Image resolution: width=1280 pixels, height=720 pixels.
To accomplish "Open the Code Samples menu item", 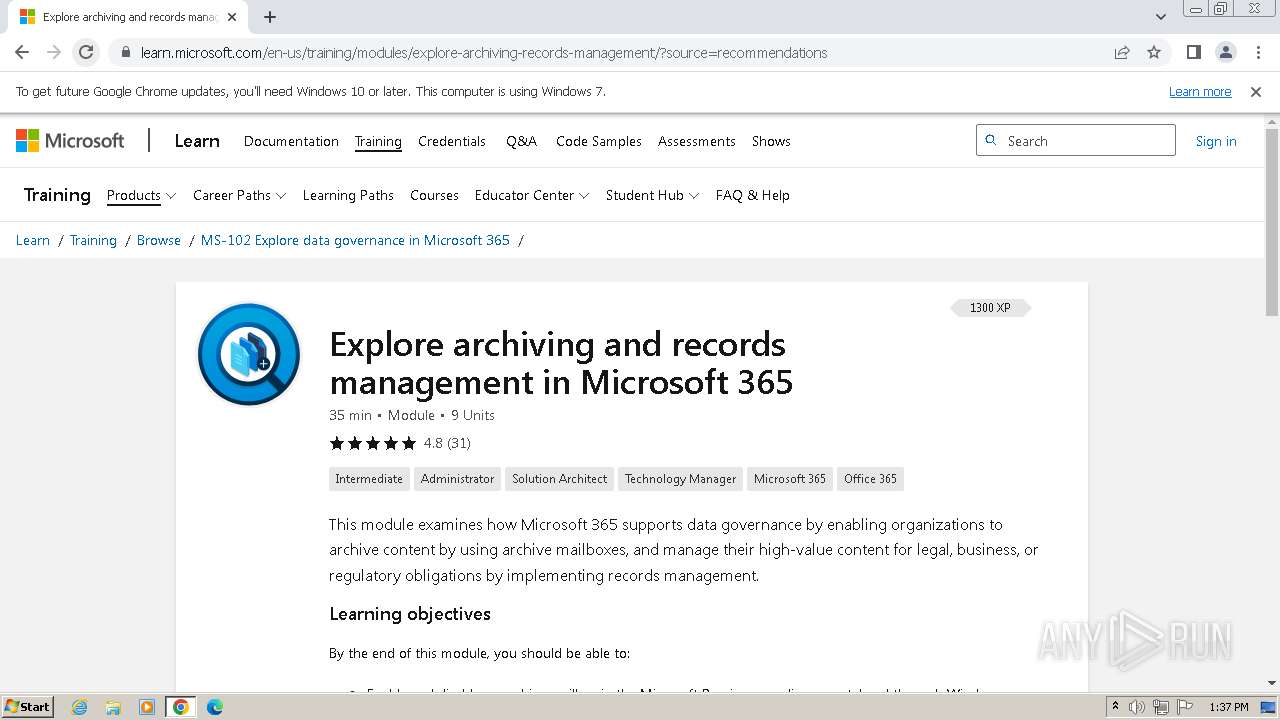I will click(599, 141).
